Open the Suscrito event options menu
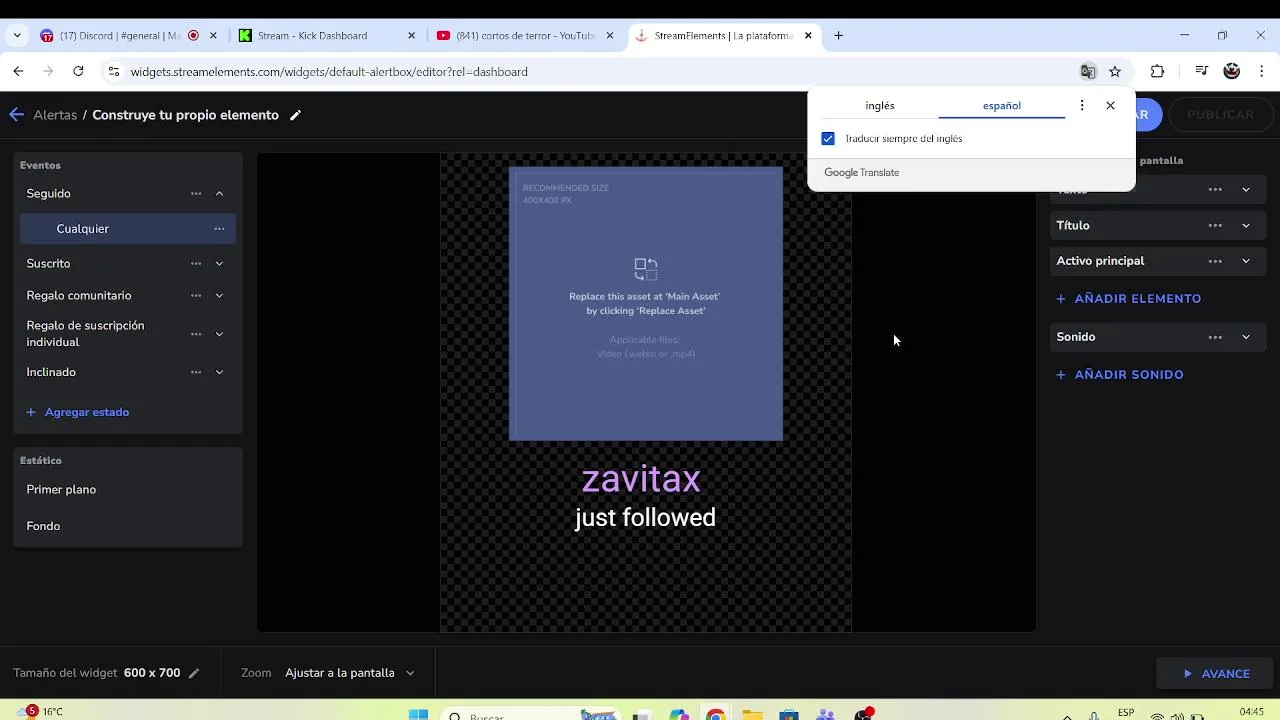Viewport: 1280px width, 720px height. [196, 264]
